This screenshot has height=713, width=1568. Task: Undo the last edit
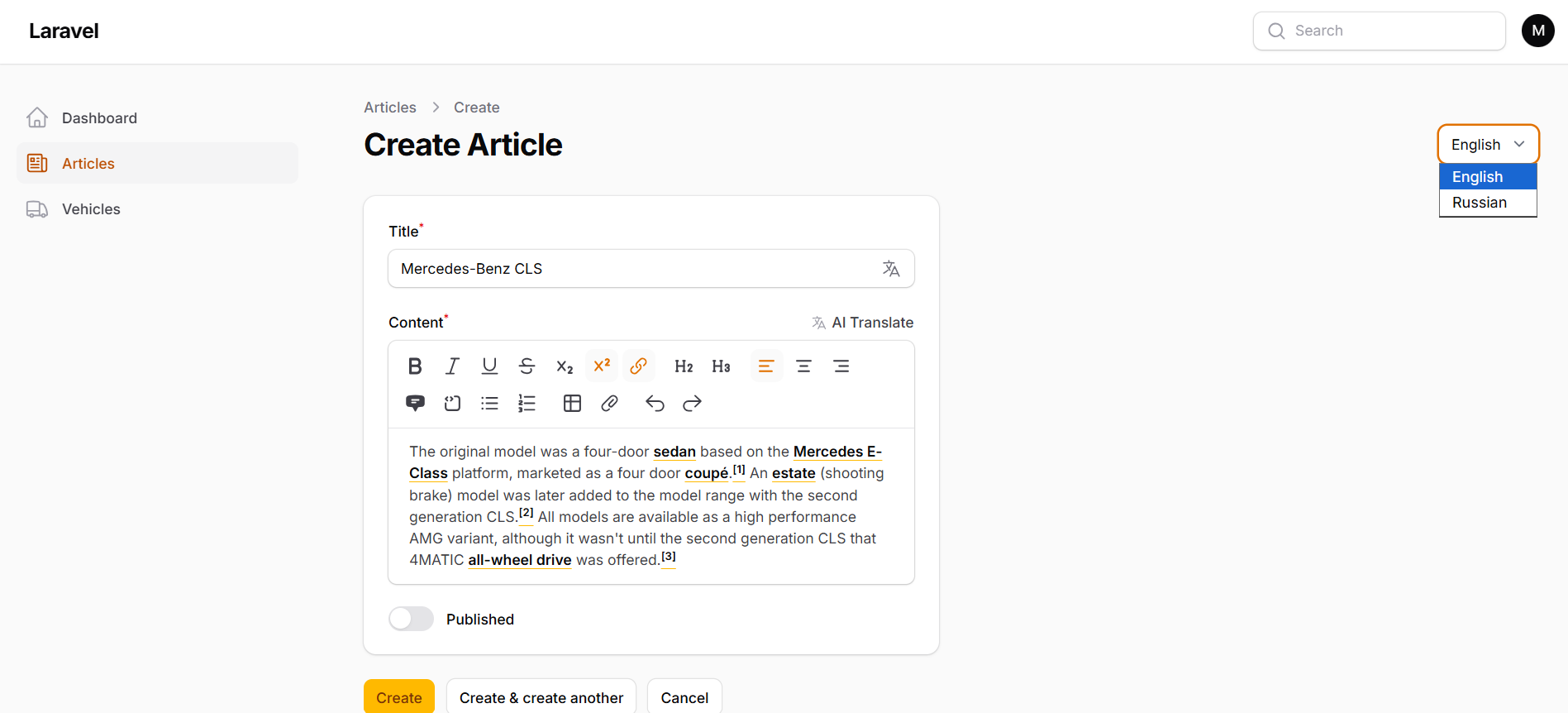[x=655, y=404]
